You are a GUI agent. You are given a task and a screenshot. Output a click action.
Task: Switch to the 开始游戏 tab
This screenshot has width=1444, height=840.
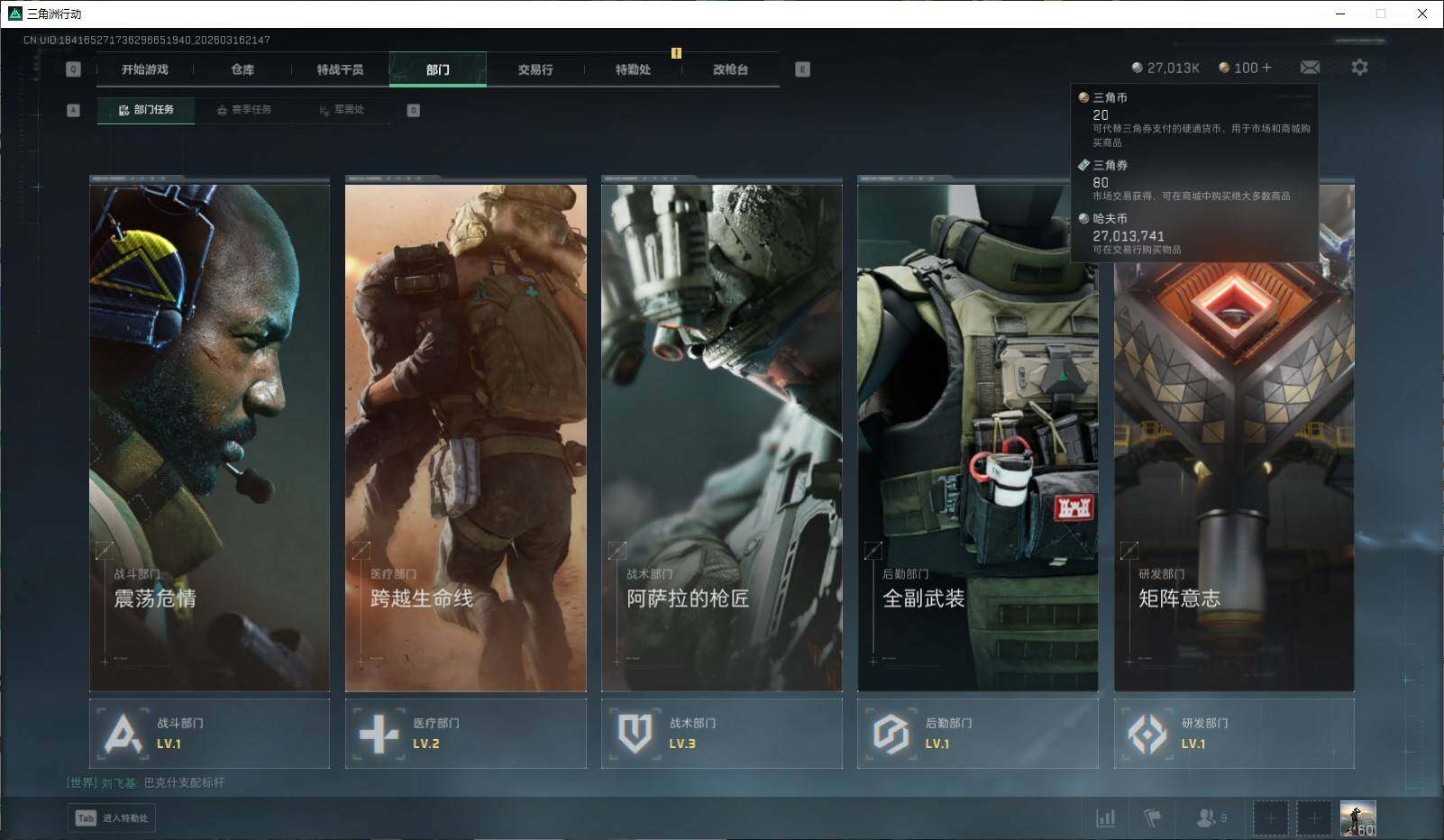tap(145, 69)
